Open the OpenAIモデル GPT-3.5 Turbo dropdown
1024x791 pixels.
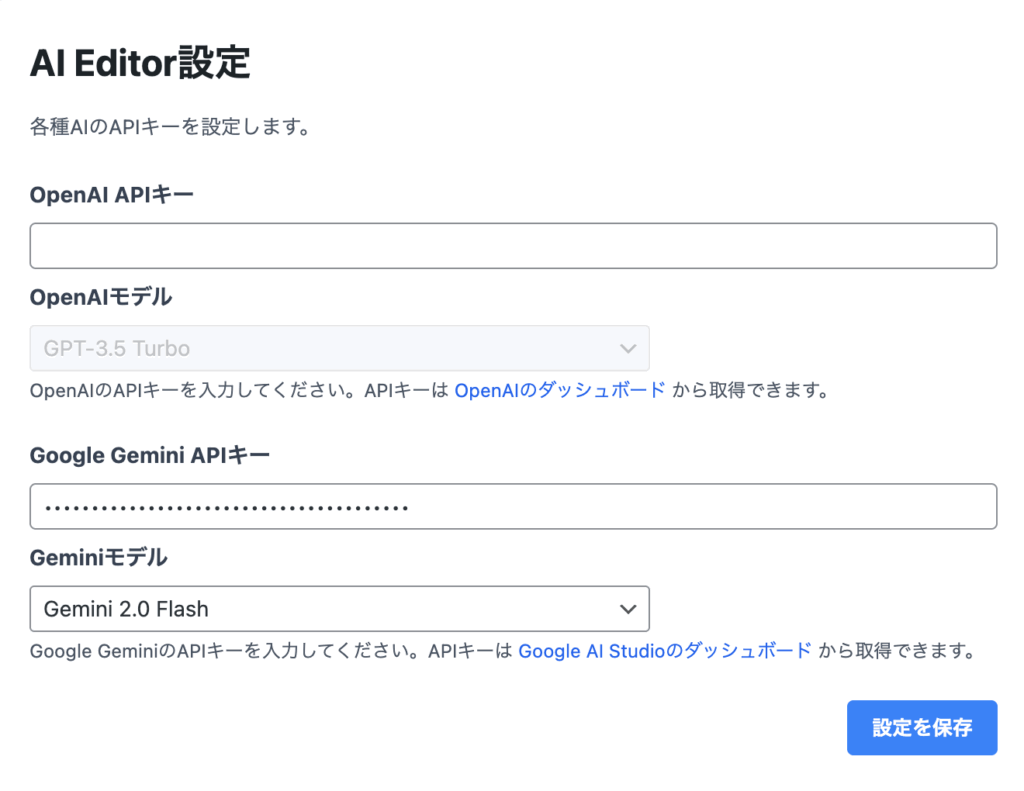[x=340, y=348]
